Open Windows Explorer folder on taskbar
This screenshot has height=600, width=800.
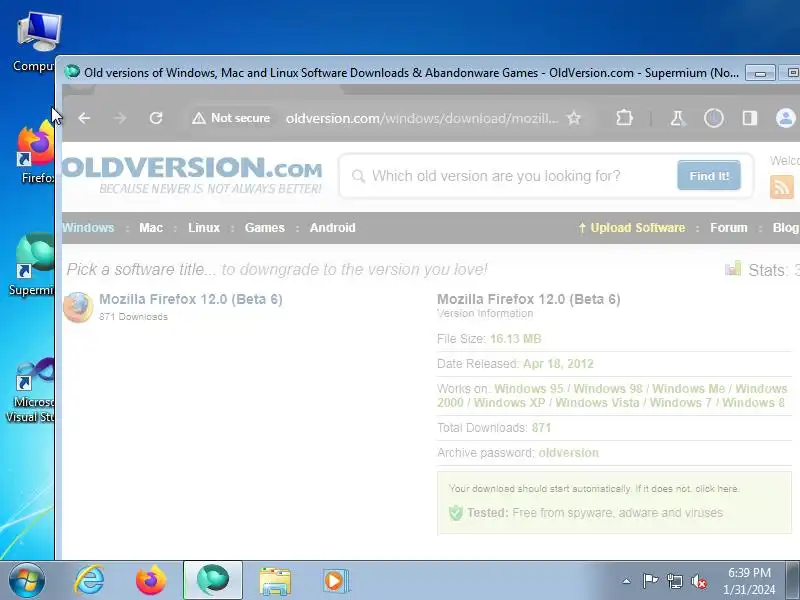point(275,582)
